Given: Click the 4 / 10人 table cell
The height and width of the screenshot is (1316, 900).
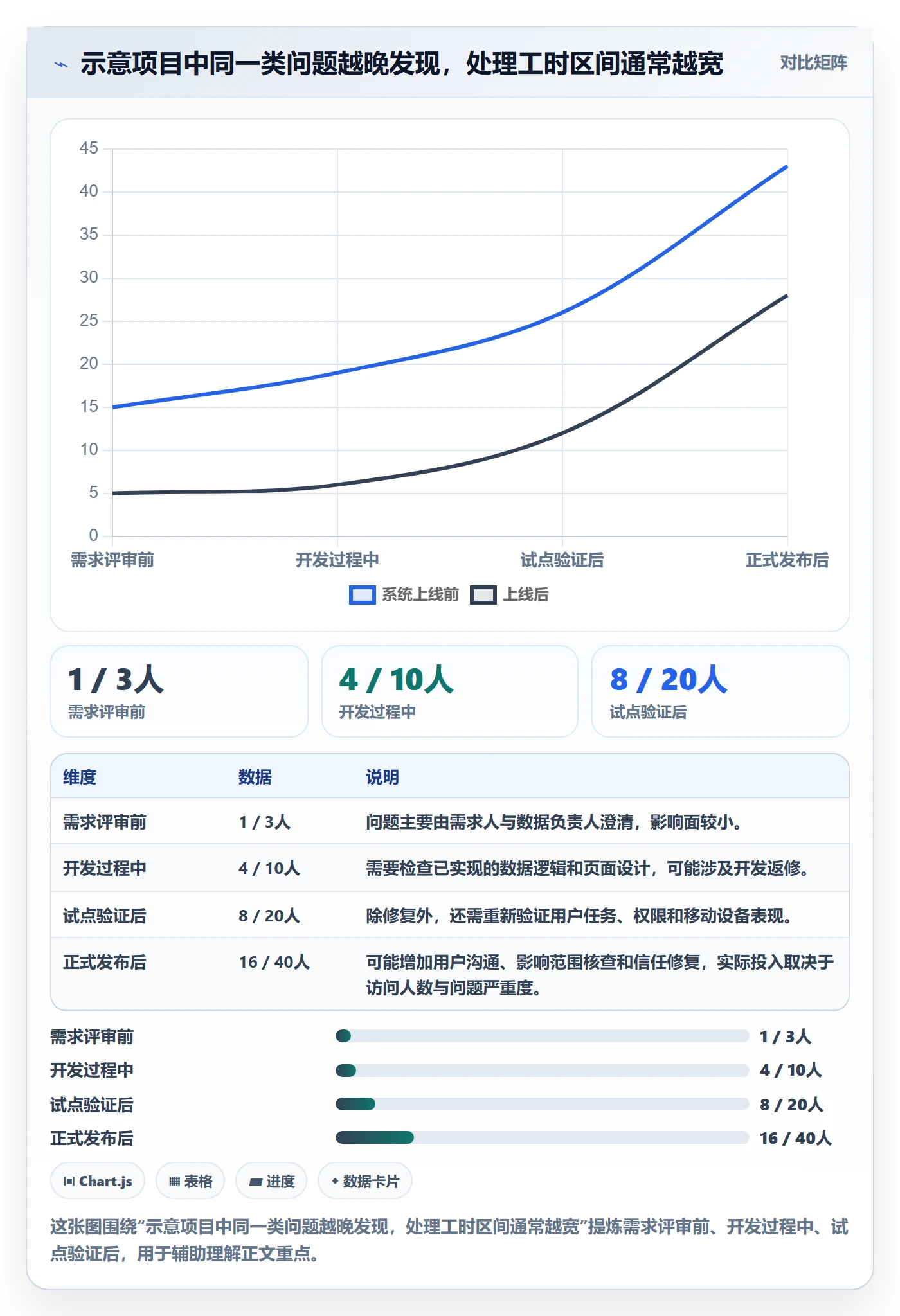Looking at the screenshot, I should (269, 868).
